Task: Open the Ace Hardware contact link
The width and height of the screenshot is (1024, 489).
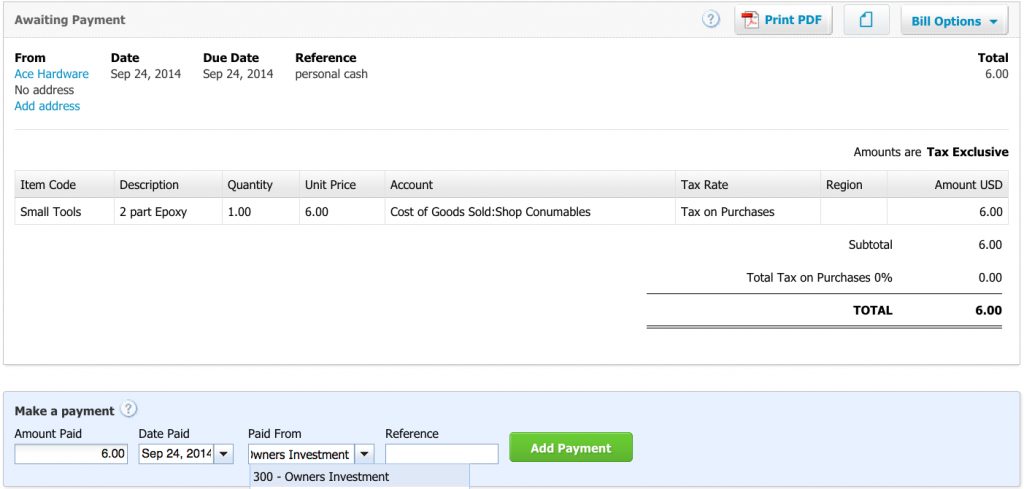Action: (52, 74)
